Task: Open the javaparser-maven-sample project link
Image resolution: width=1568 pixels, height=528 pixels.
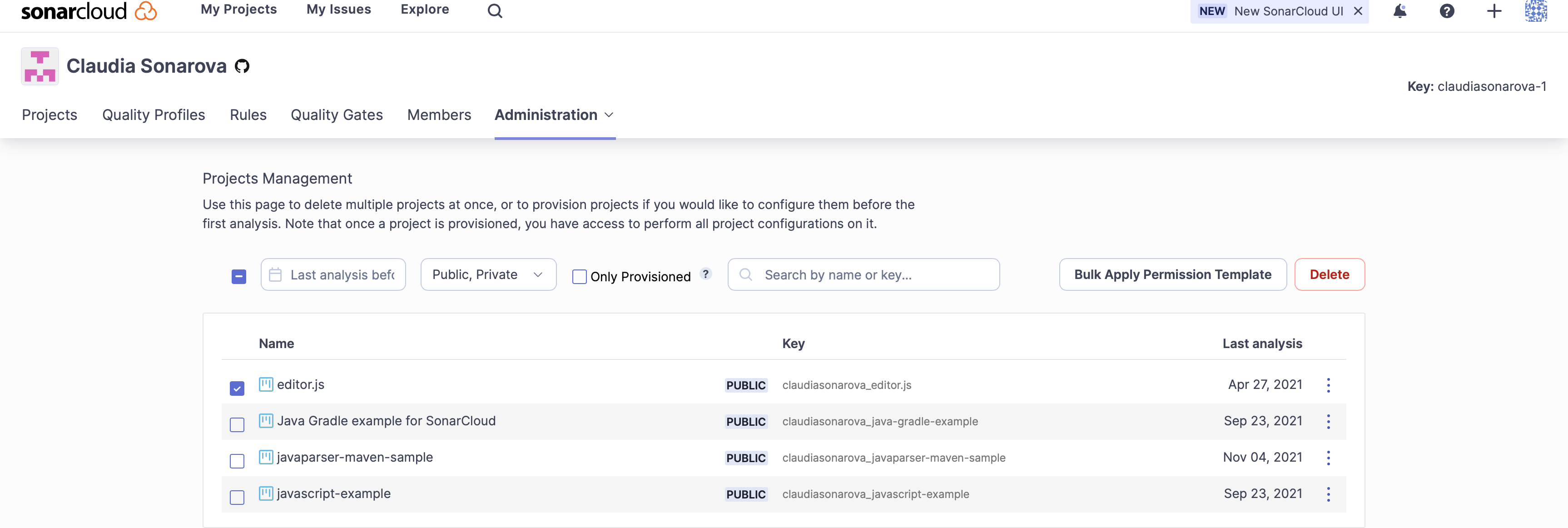Action: tap(355, 458)
